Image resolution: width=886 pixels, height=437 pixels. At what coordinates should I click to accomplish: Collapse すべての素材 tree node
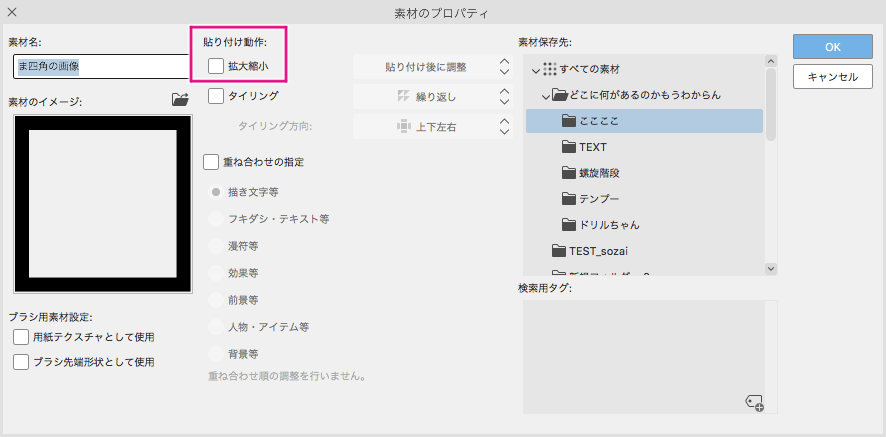(536, 70)
